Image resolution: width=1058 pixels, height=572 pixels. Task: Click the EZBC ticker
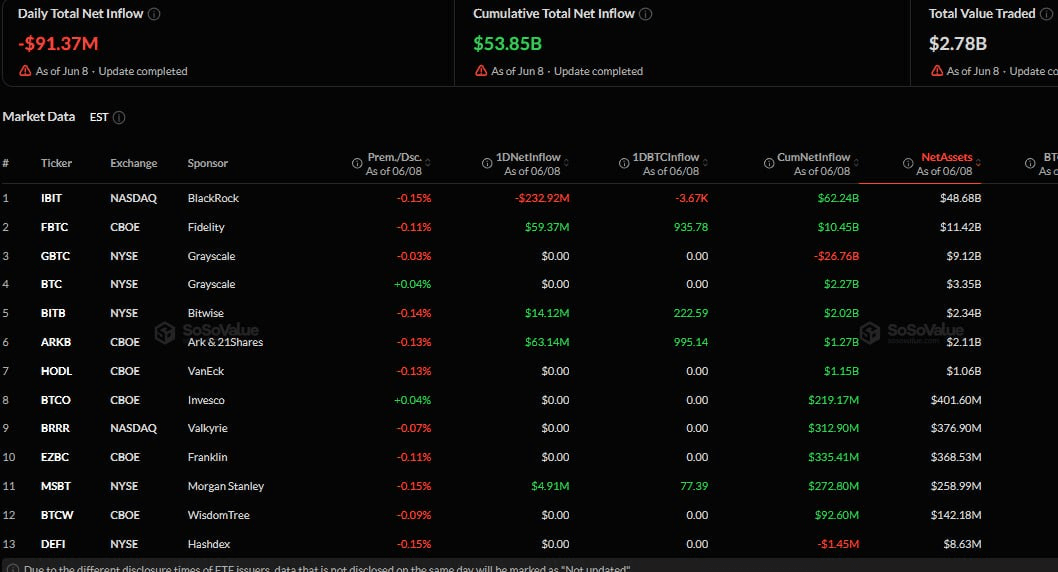tap(55, 457)
